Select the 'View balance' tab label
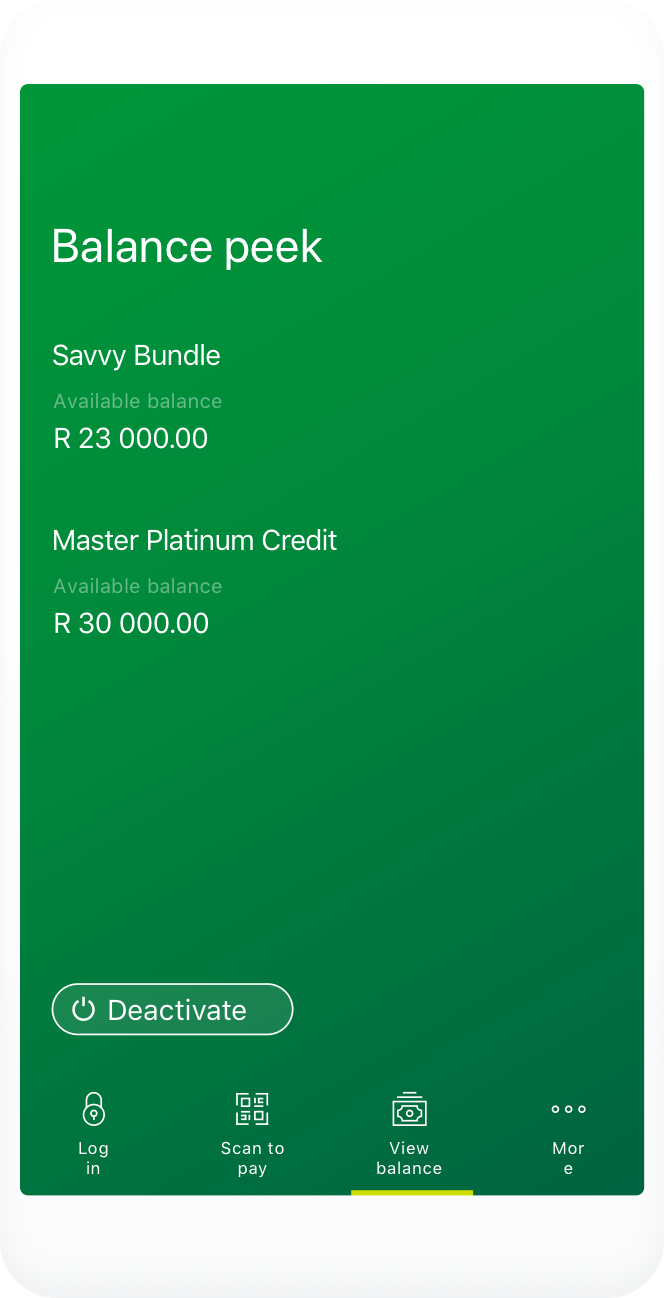Image resolution: width=664 pixels, height=1298 pixels. click(409, 1158)
